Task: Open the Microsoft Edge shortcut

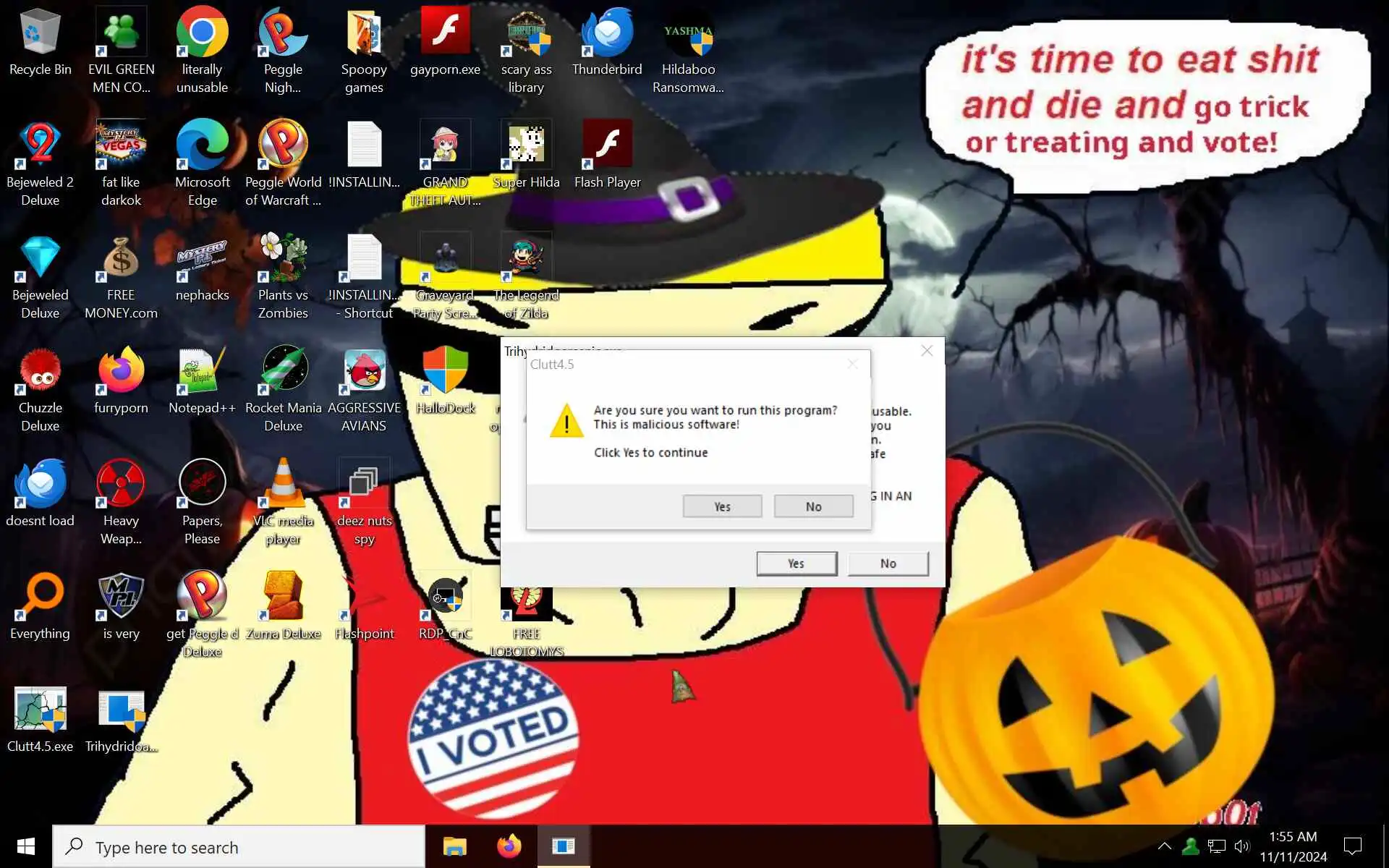Action: pos(202,145)
